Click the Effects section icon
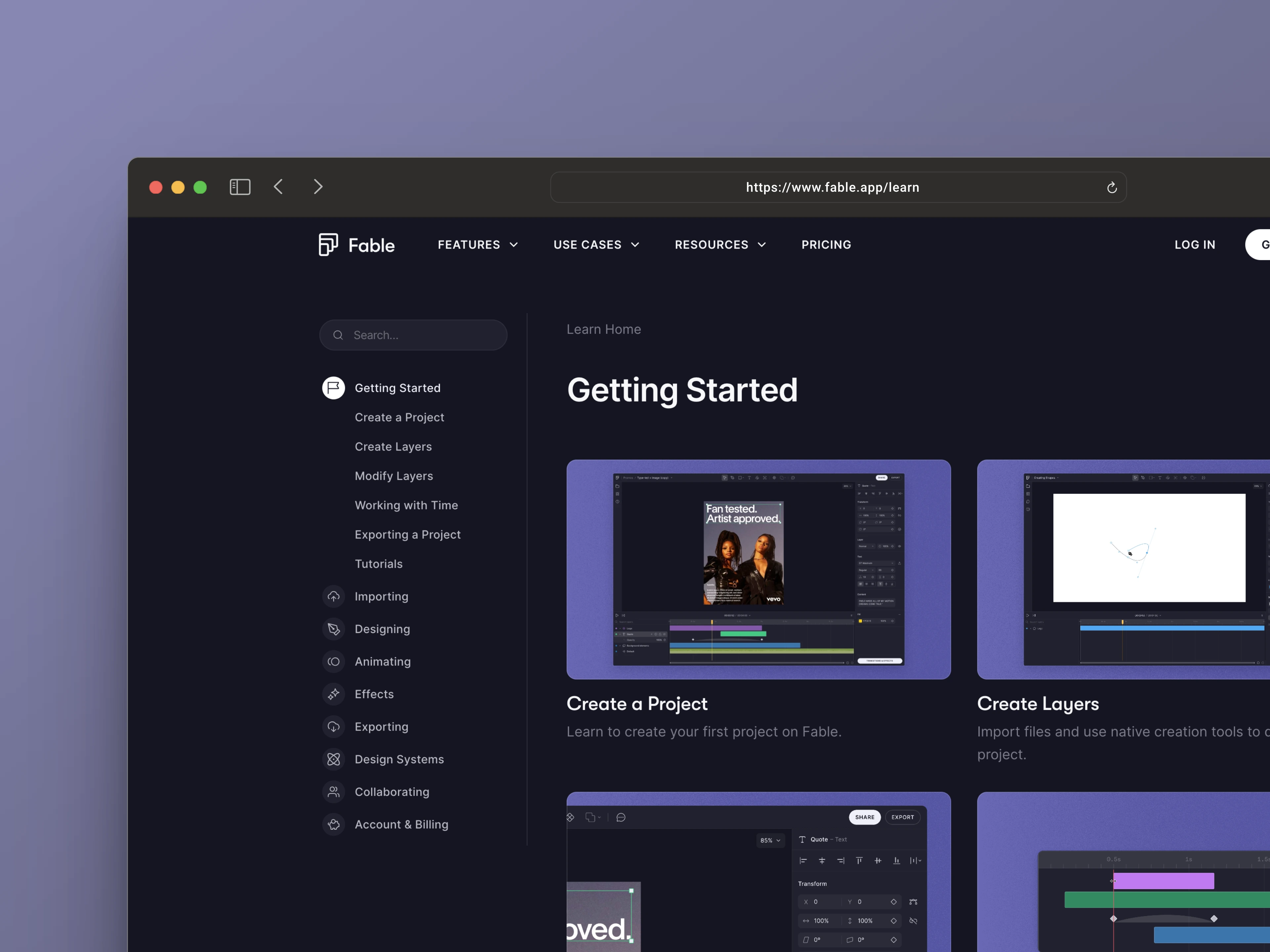 coord(334,693)
